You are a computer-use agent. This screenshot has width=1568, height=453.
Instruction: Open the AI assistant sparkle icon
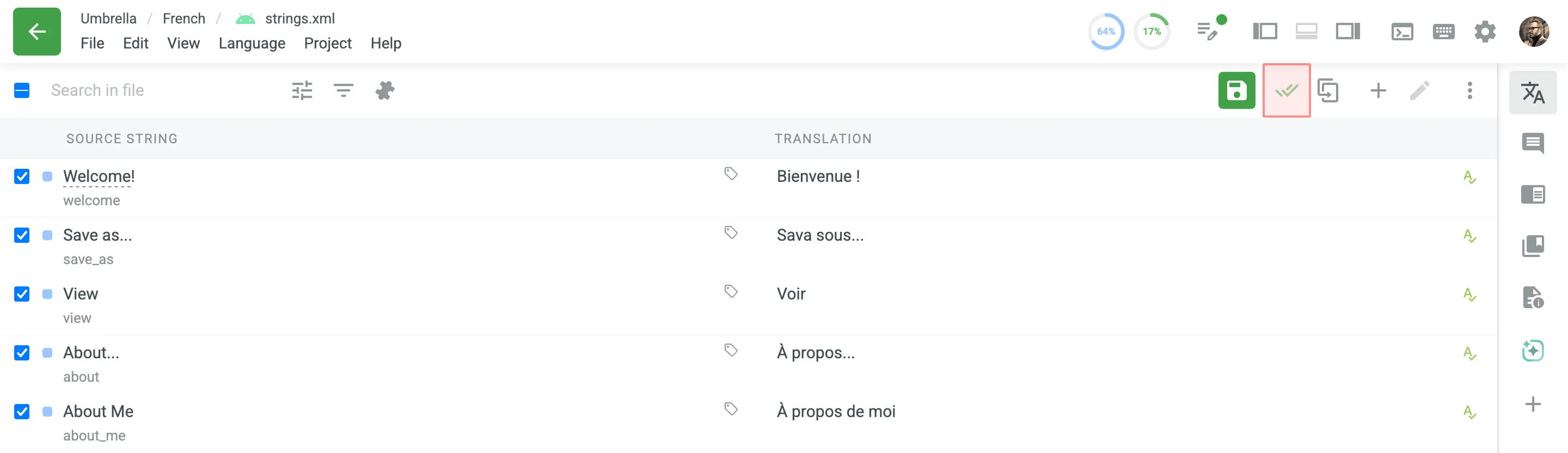tap(1532, 350)
